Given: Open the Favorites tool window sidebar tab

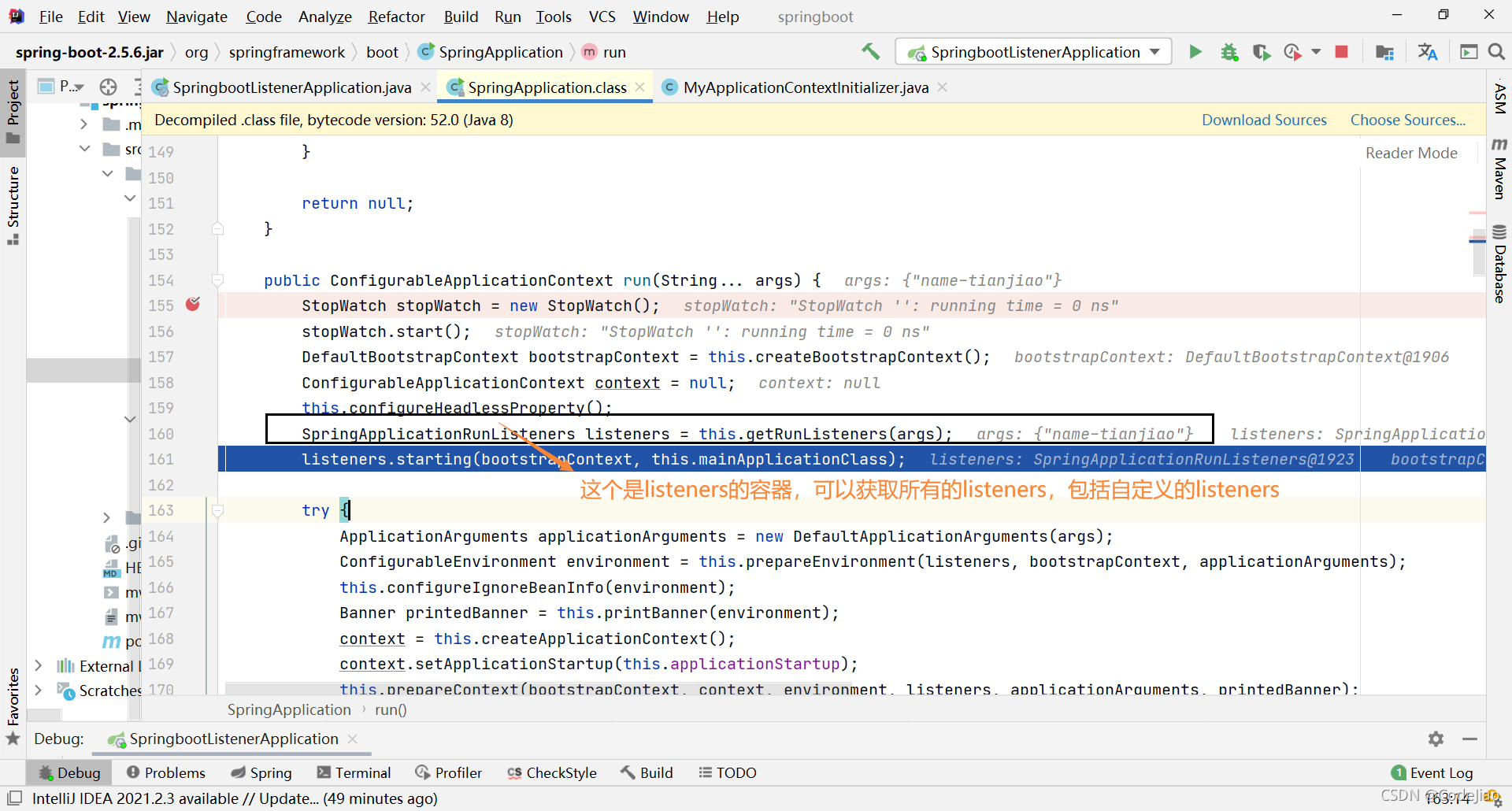Looking at the screenshot, I should tap(13, 705).
